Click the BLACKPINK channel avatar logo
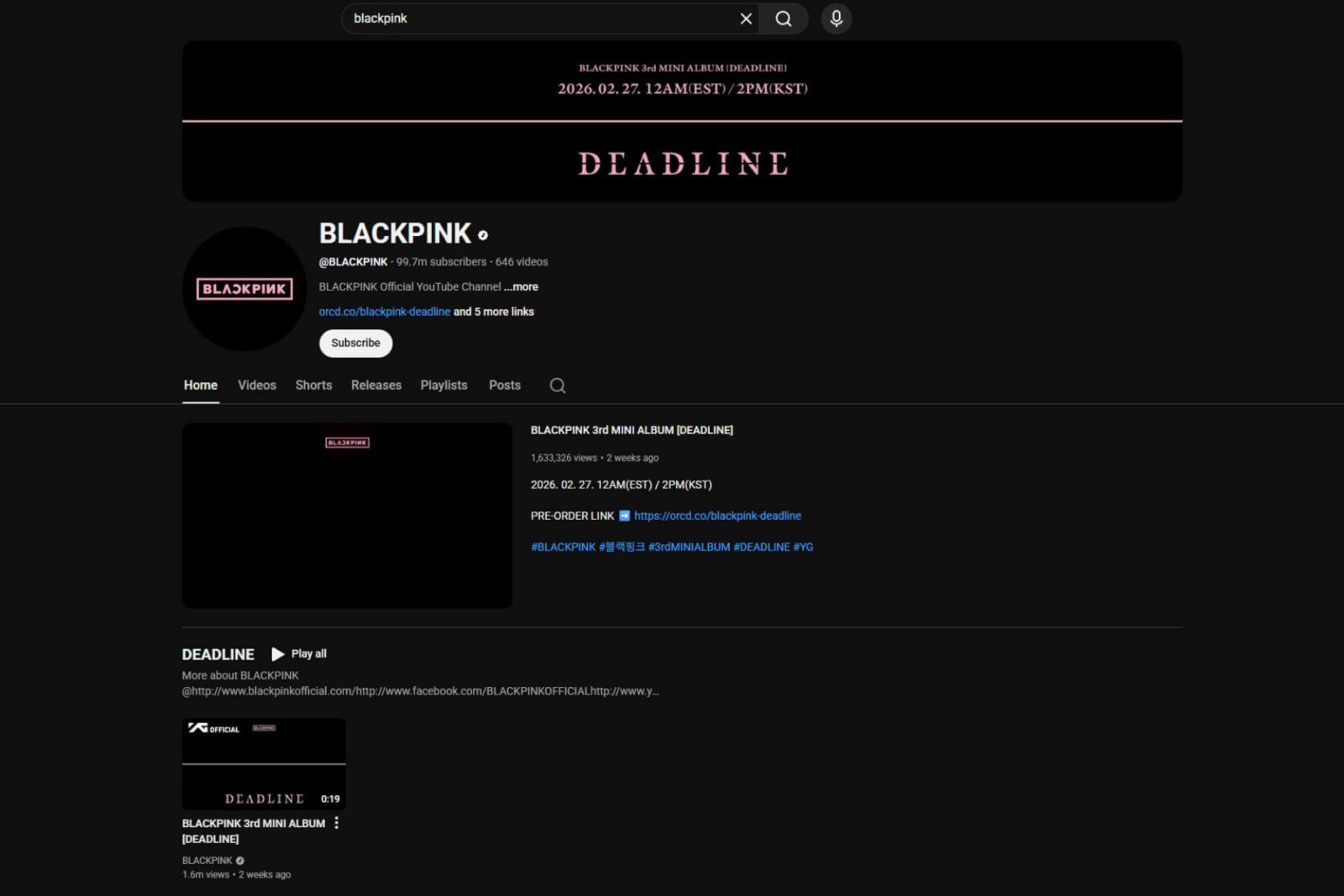The height and width of the screenshot is (896, 1344). click(244, 289)
